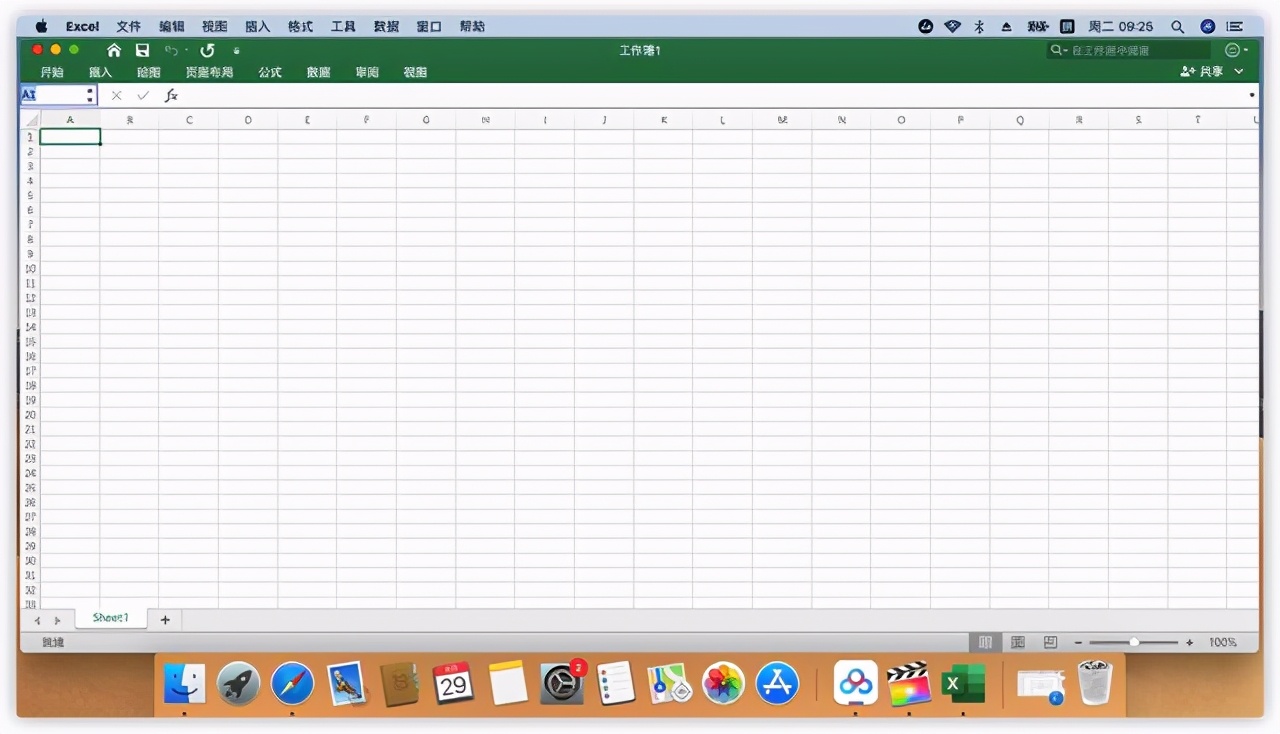
Task: Switch to the 页面布局 (Page Layout) ribbon tab
Action: click(x=209, y=72)
